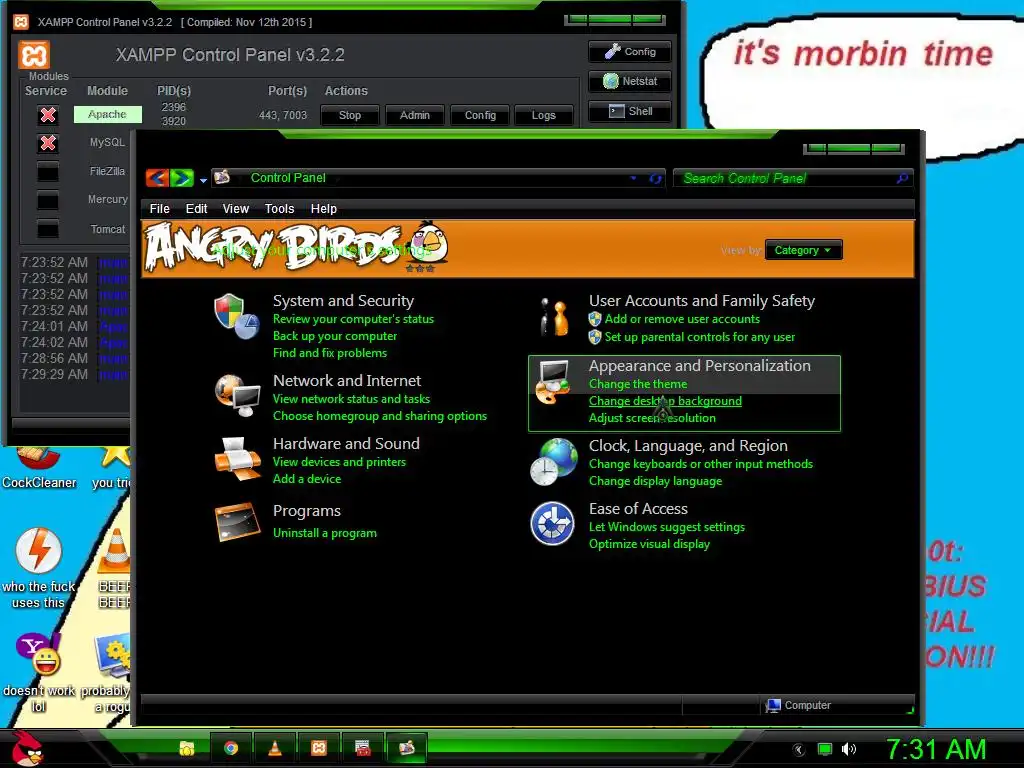This screenshot has height=768, width=1024.
Task: Launch Chrome from the taskbar
Action: tap(231, 748)
